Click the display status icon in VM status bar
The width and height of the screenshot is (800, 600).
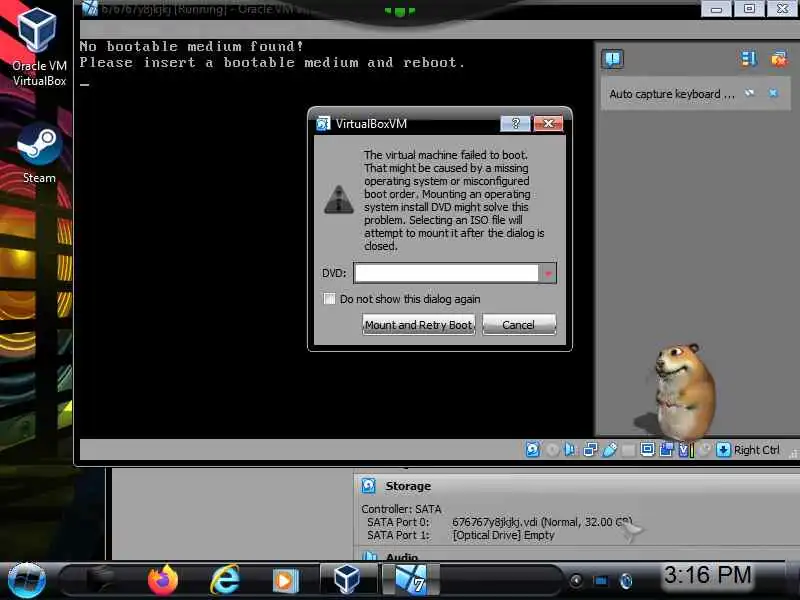(x=647, y=449)
